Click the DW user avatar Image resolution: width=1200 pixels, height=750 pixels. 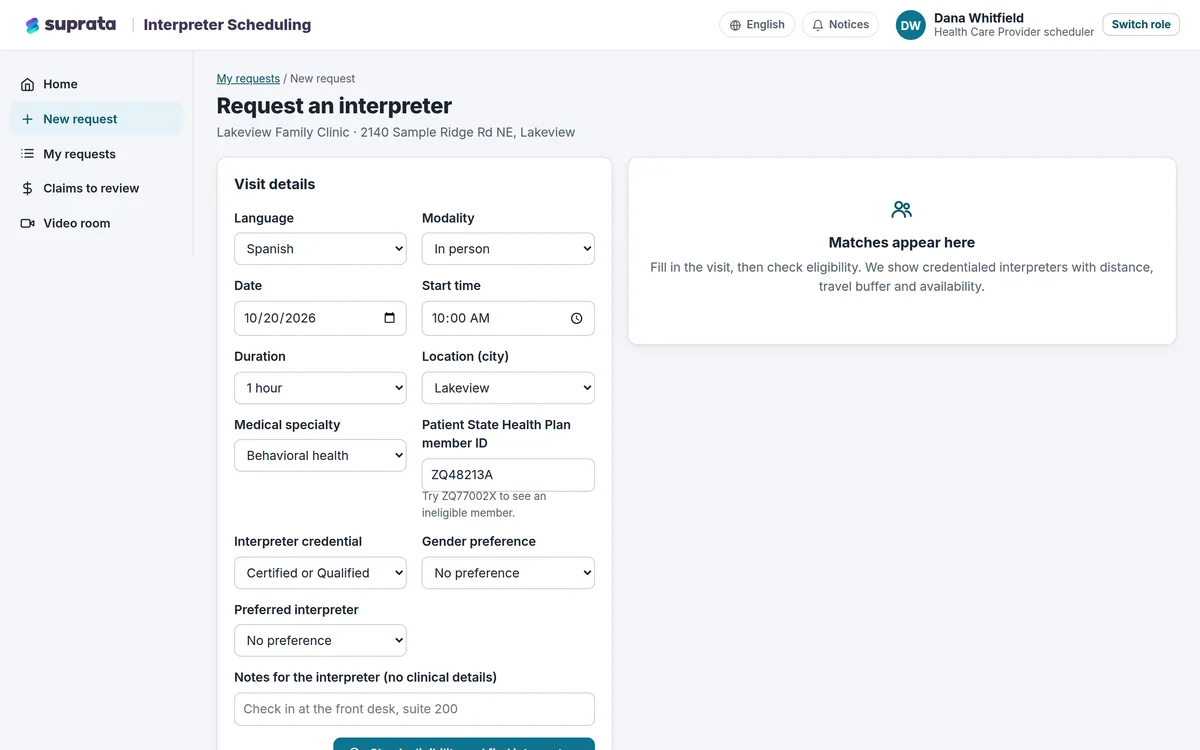tap(911, 25)
